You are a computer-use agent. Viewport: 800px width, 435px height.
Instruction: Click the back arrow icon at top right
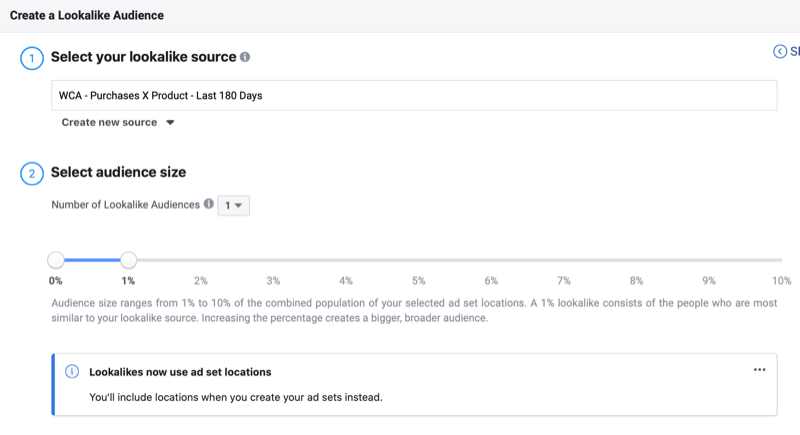coord(780,52)
